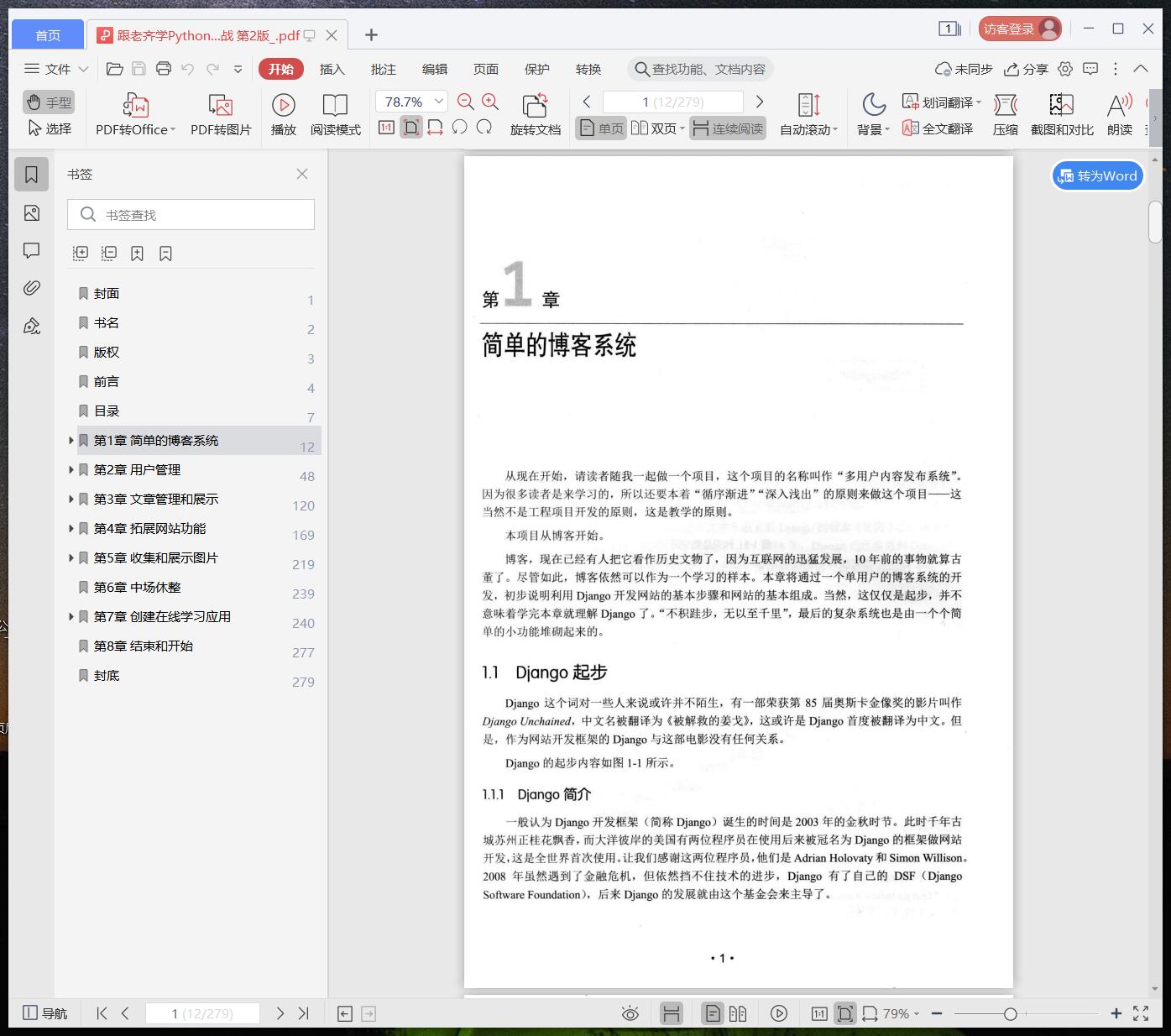The width and height of the screenshot is (1171, 1036).
Task: Click search box 查找功能、文档内容
Action: pos(700,69)
